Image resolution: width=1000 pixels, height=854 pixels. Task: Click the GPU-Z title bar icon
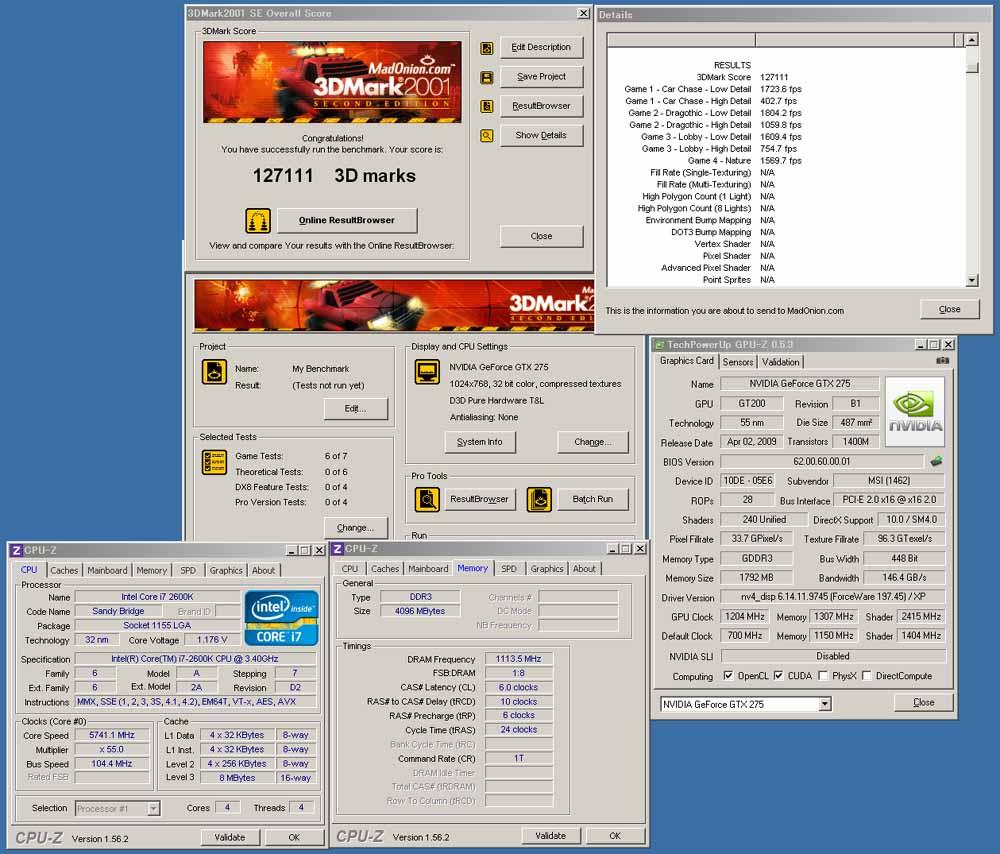click(660, 344)
